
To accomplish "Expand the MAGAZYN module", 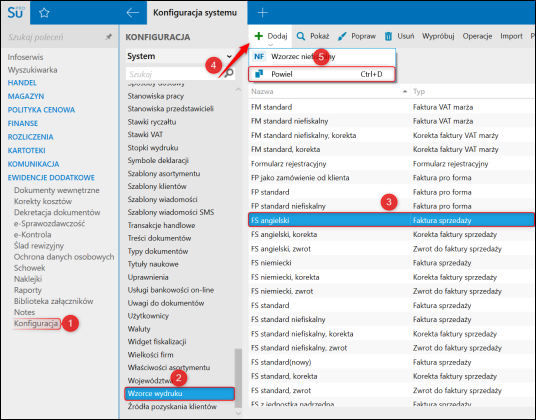I will pos(26,96).
